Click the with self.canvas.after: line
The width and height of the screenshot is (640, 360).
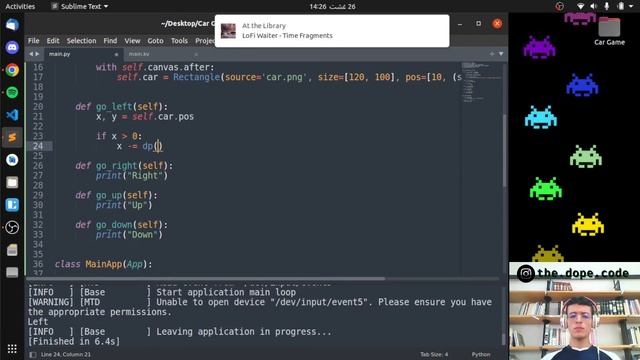pos(155,67)
